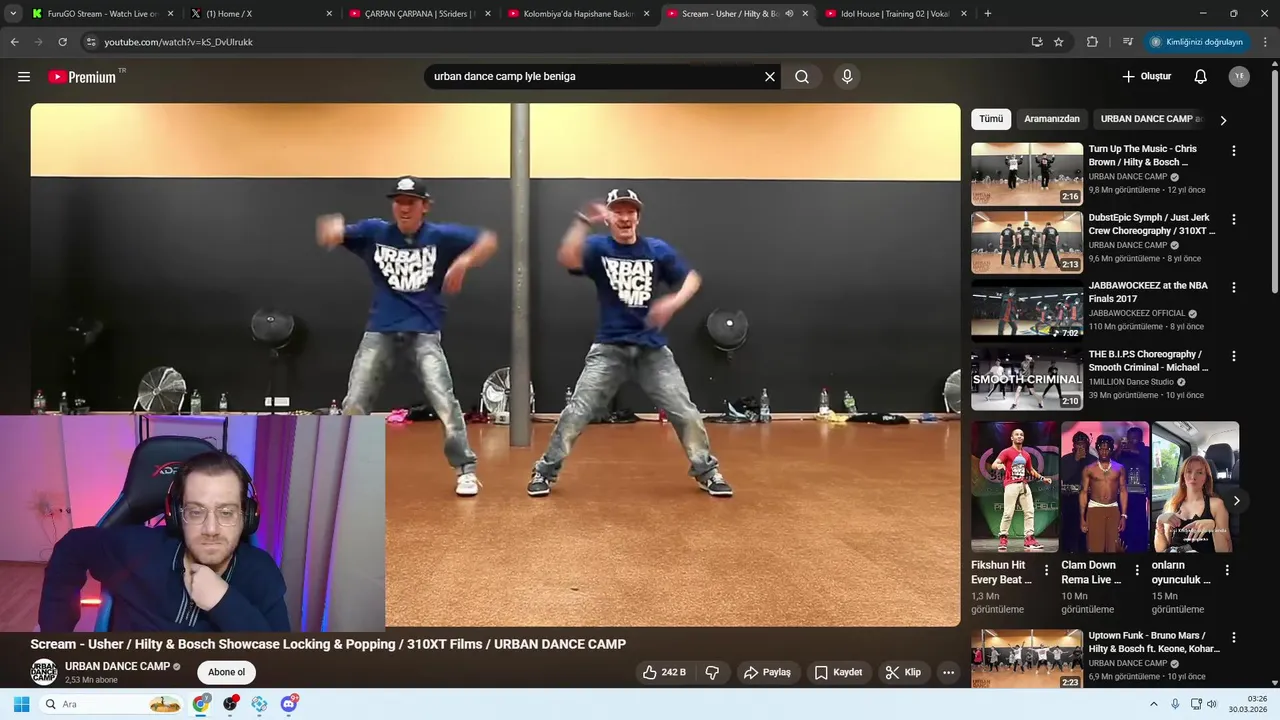Click the YouTube search input field
Viewport: 1280px width, 720px height.
(592, 76)
